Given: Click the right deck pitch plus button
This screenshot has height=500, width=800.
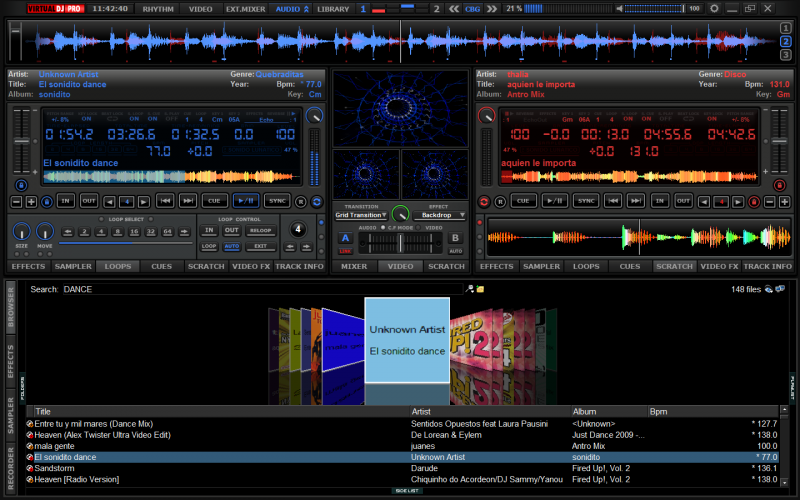Looking at the screenshot, I should pyautogui.click(x=785, y=202).
